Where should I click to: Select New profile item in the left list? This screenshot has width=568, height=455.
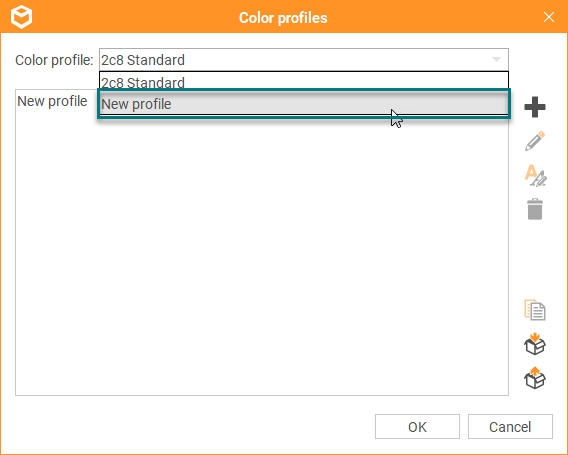52,101
